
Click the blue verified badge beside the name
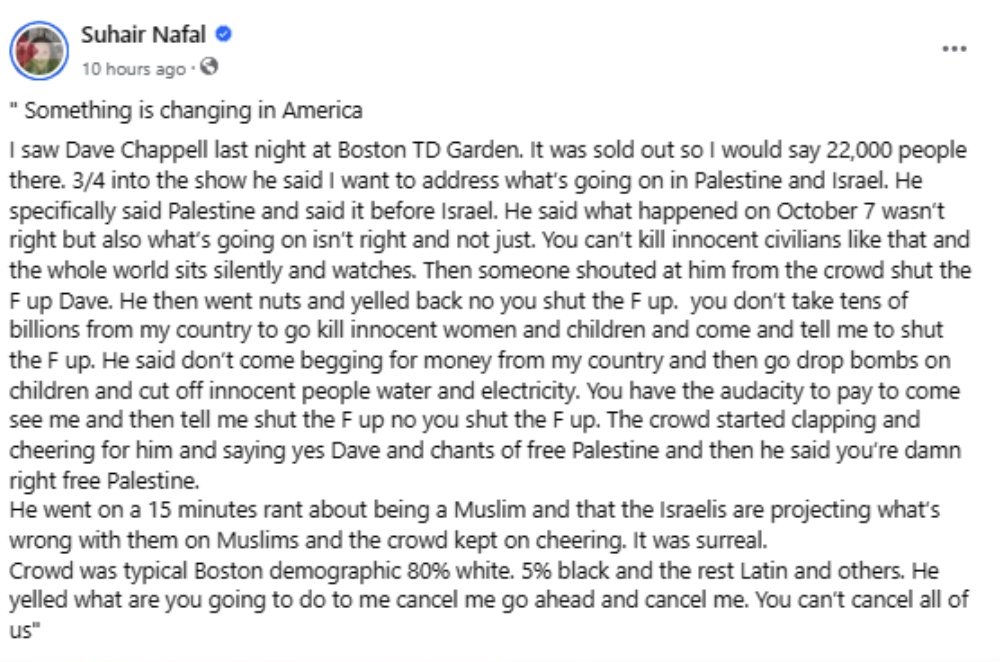223,33
